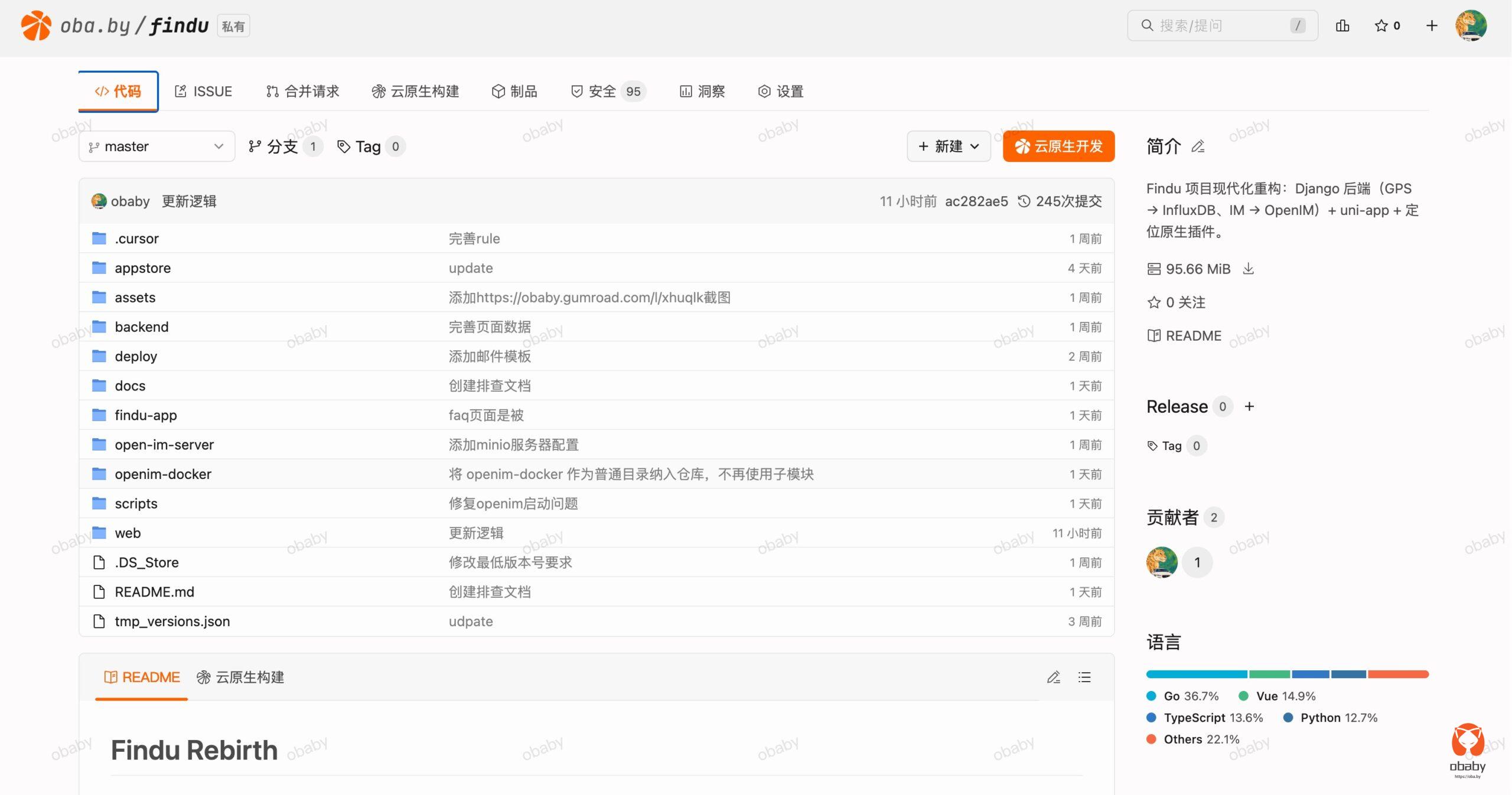Click the tmp_versions.json file icon

99,621
